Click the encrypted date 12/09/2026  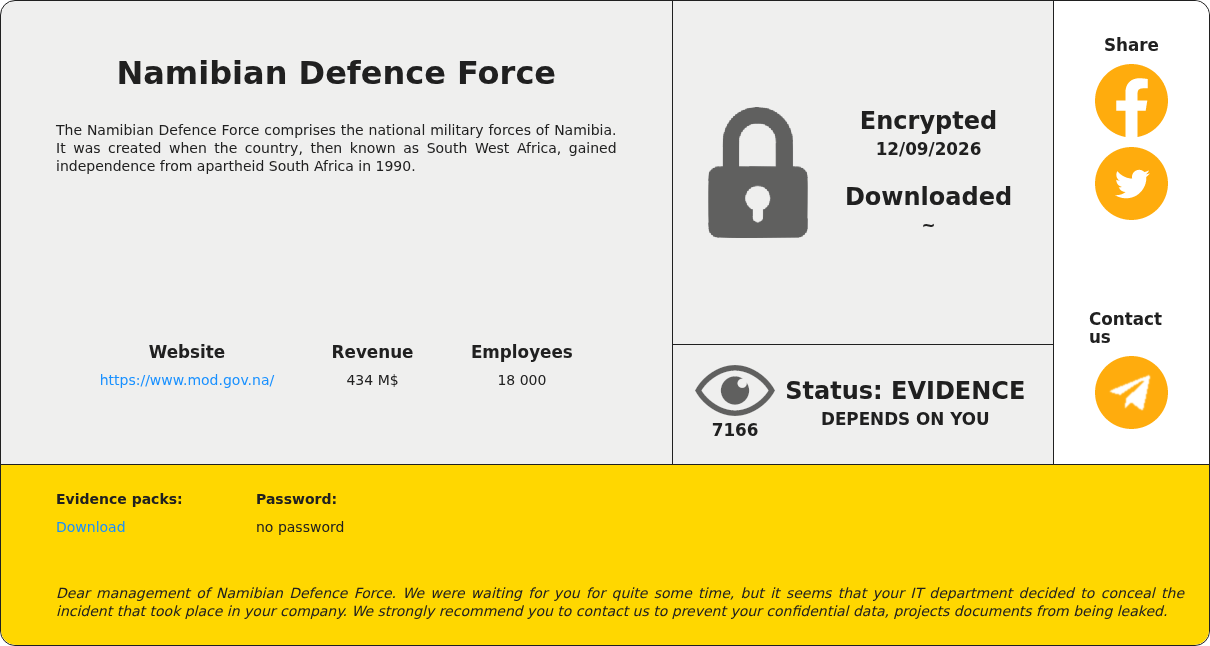click(x=928, y=149)
